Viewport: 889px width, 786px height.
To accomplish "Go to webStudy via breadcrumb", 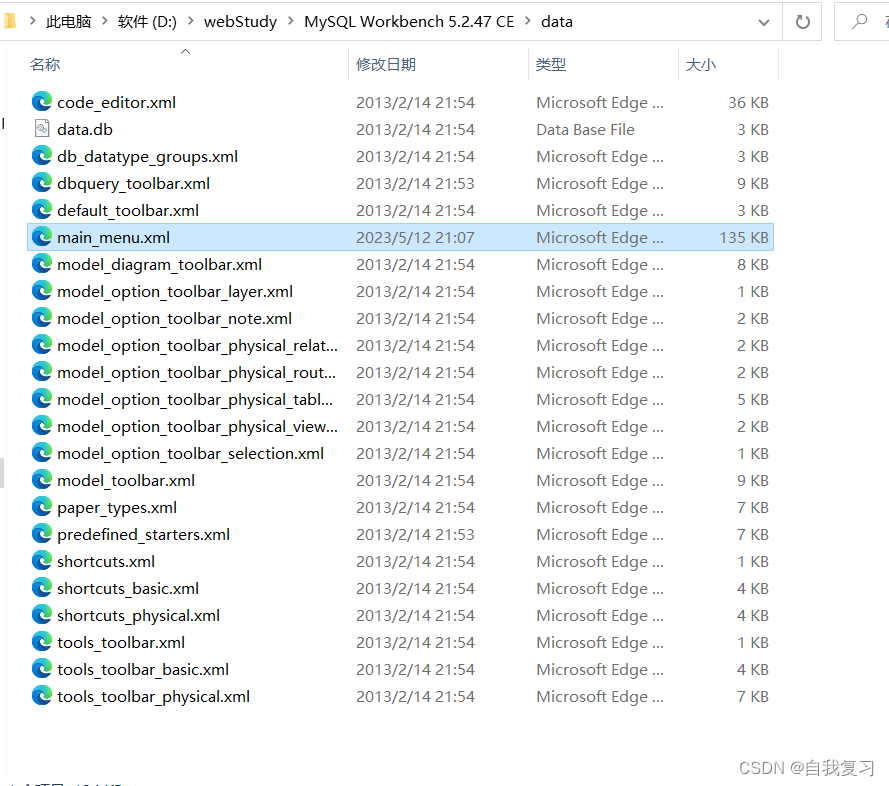I will (x=240, y=21).
